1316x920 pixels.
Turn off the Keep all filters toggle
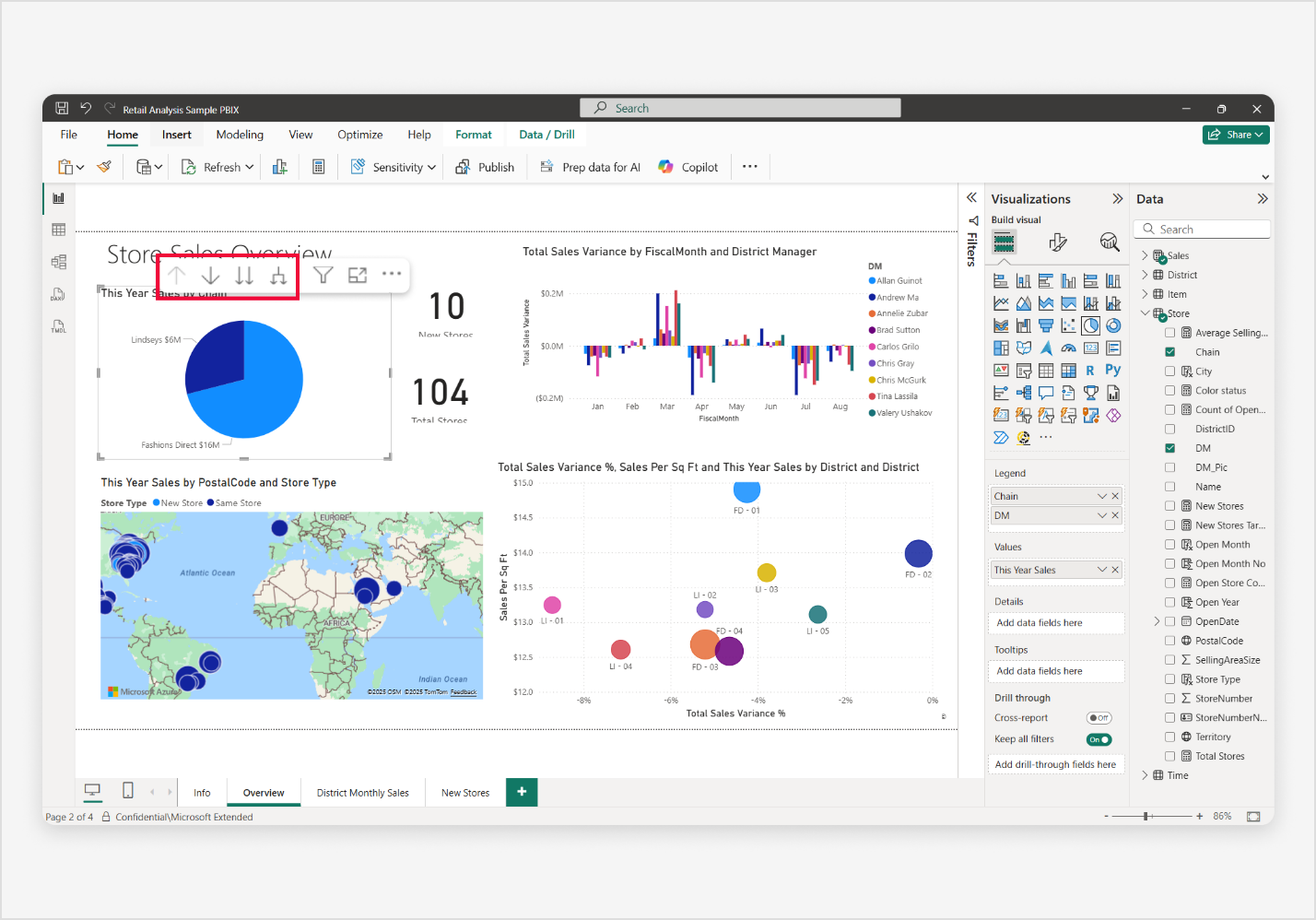coord(1099,738)
